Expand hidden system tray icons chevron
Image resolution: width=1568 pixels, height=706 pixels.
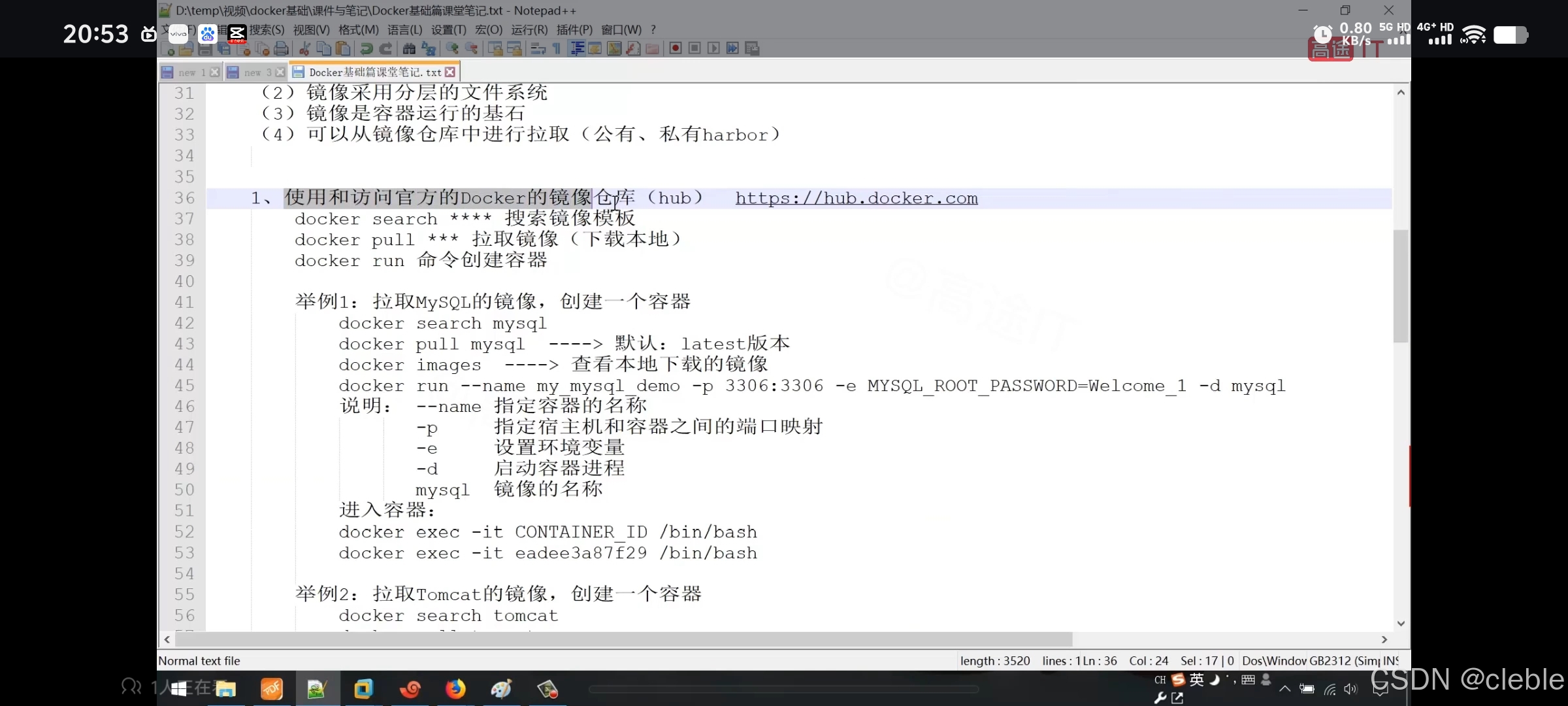pyautogui.click(x=1284, y=688)
